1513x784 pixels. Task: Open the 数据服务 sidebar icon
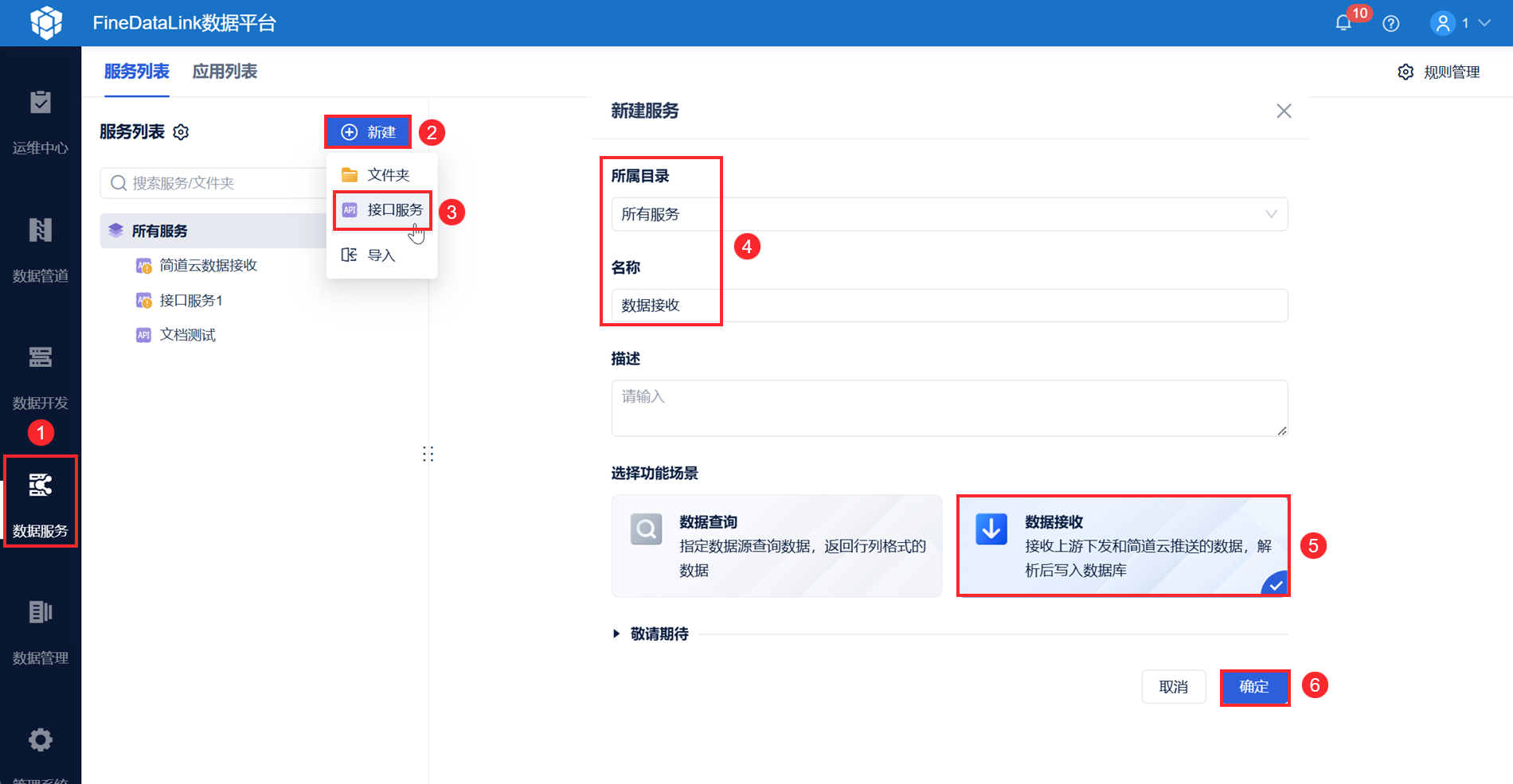41,485
